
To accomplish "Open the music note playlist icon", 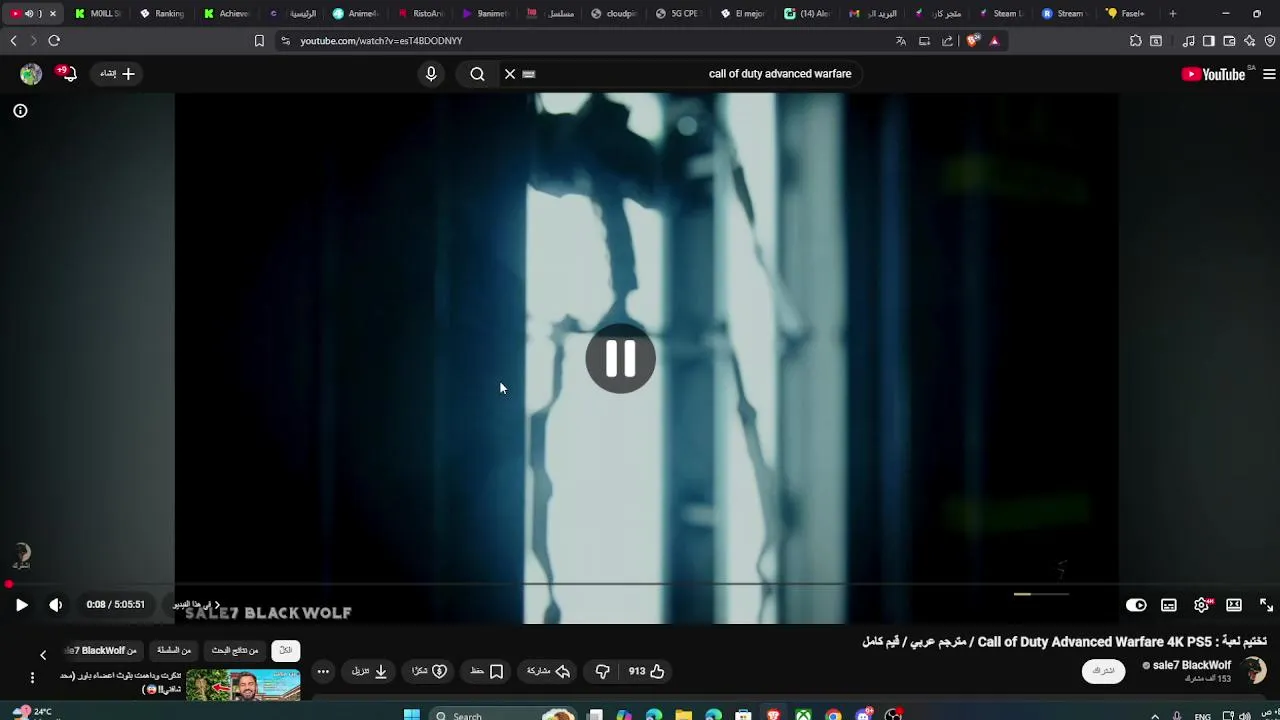I will (x=1188, y=41).
